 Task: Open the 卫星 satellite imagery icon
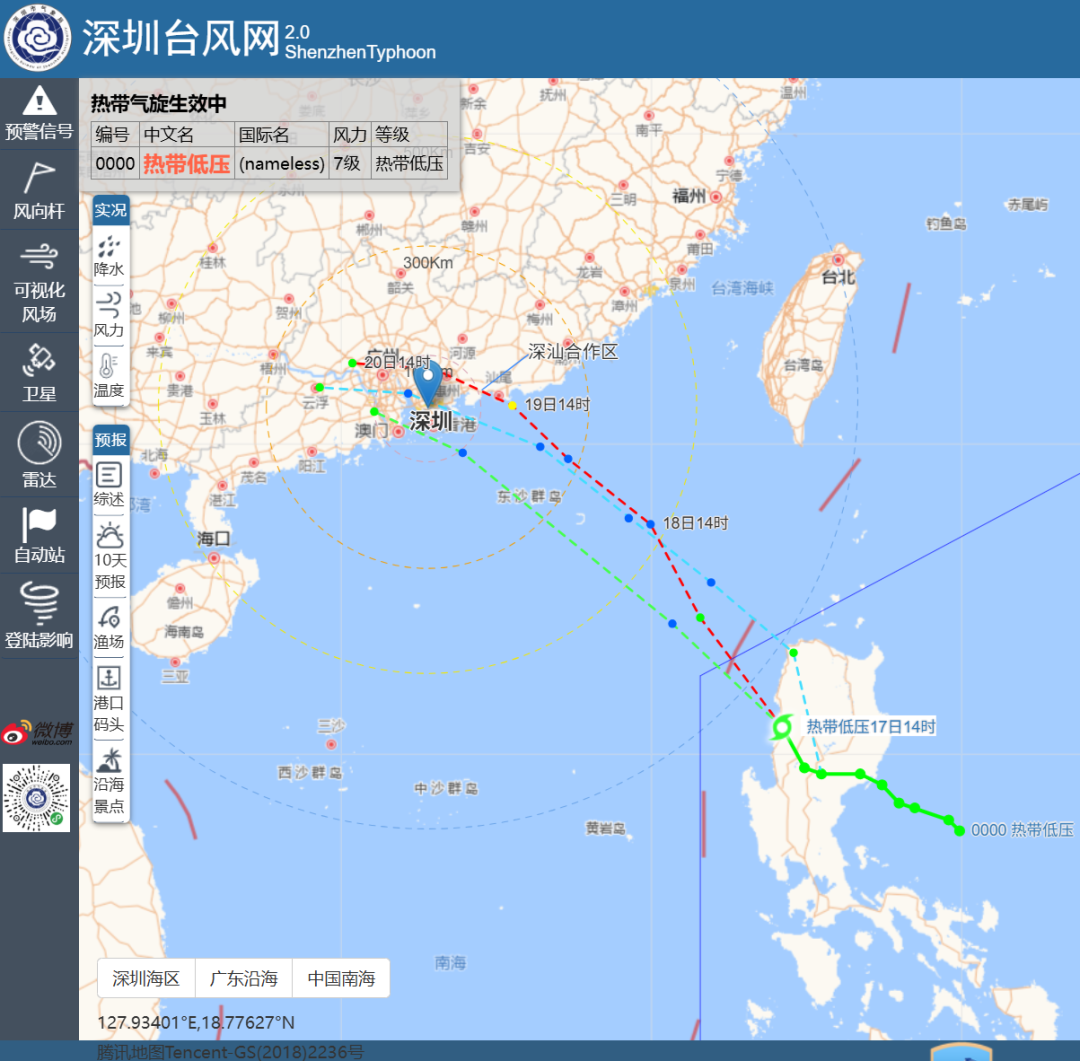[39, 373]
